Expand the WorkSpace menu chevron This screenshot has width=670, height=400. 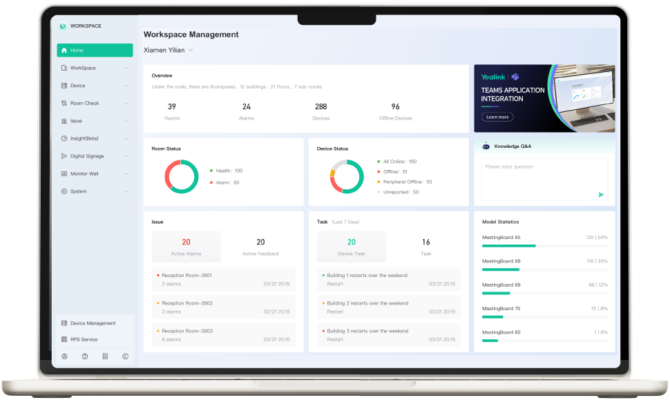coord(126,68)
